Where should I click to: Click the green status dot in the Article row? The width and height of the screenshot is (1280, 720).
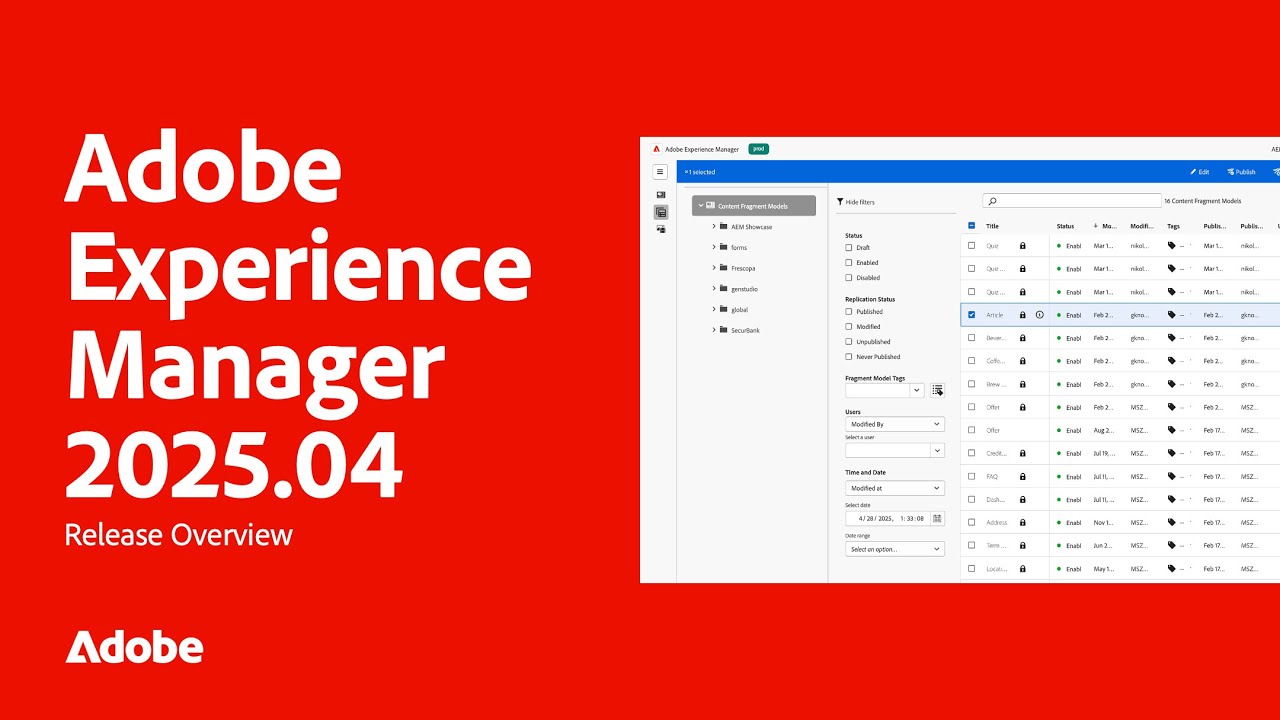[1059, 315]
